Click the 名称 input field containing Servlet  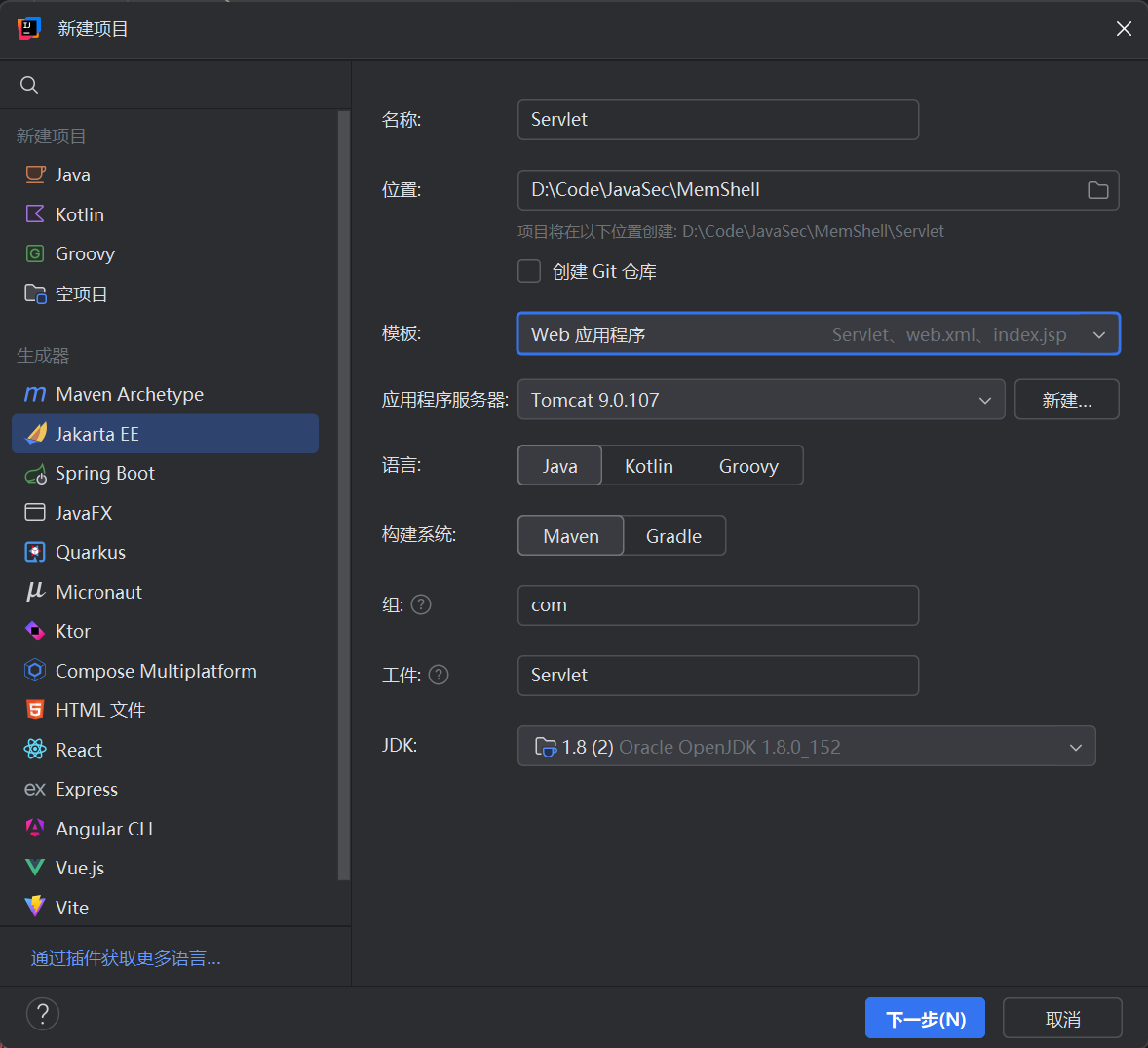pos(717,120)
